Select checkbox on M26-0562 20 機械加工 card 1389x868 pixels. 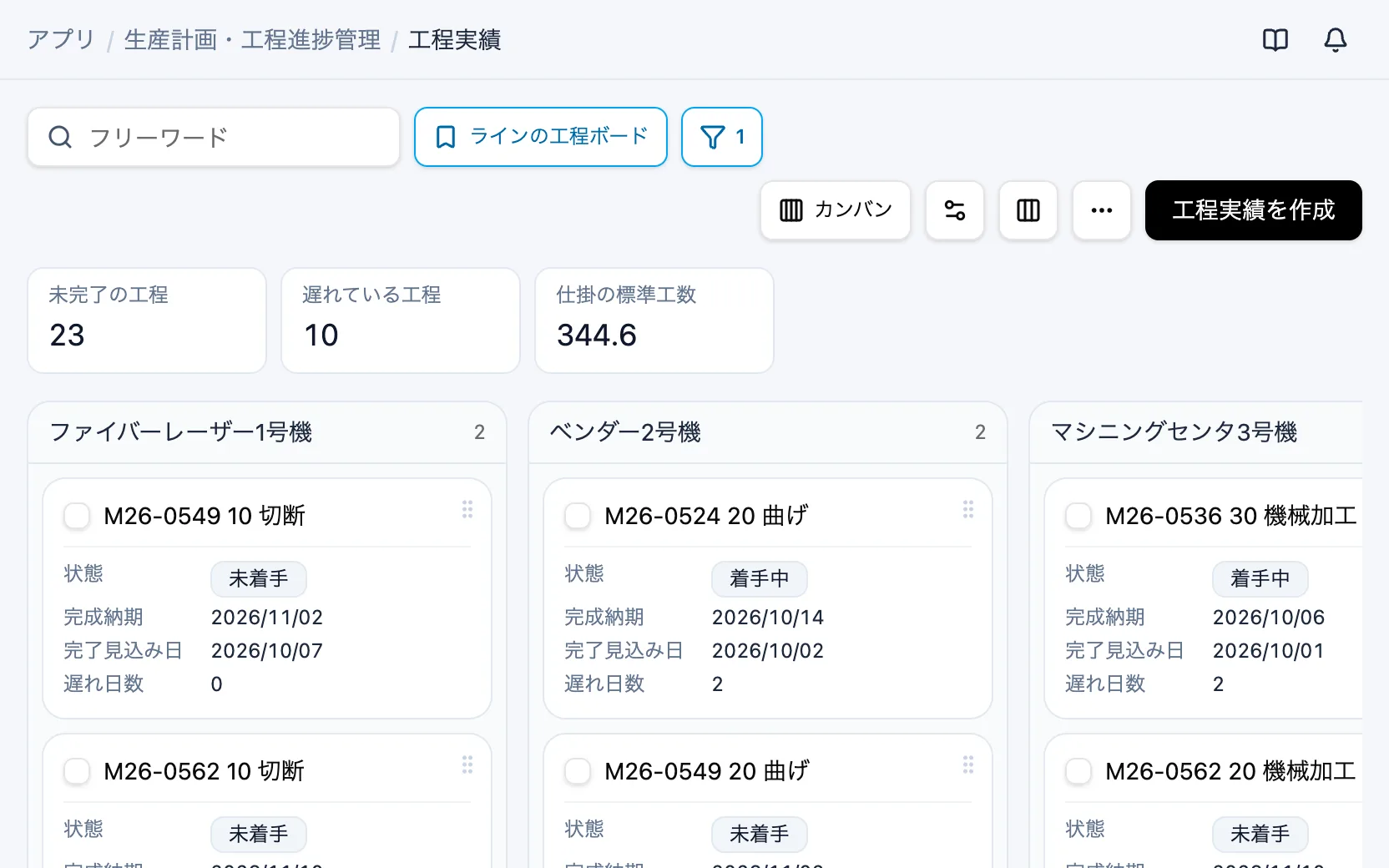(1078, 771)
